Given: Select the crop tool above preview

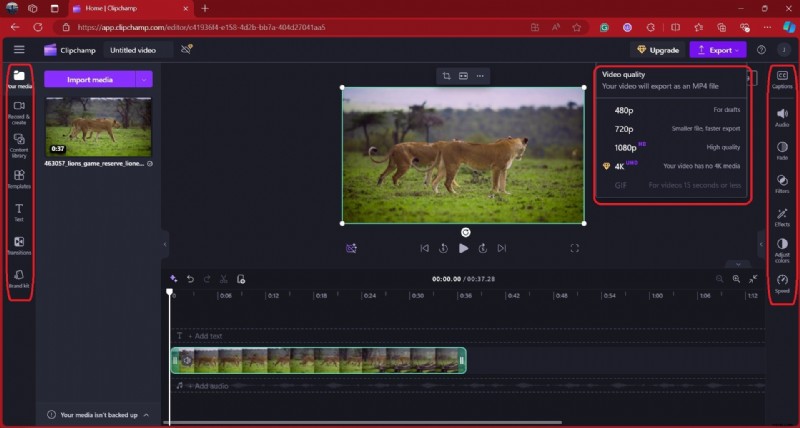Looking at the screenshot, I should click(446, 76).
